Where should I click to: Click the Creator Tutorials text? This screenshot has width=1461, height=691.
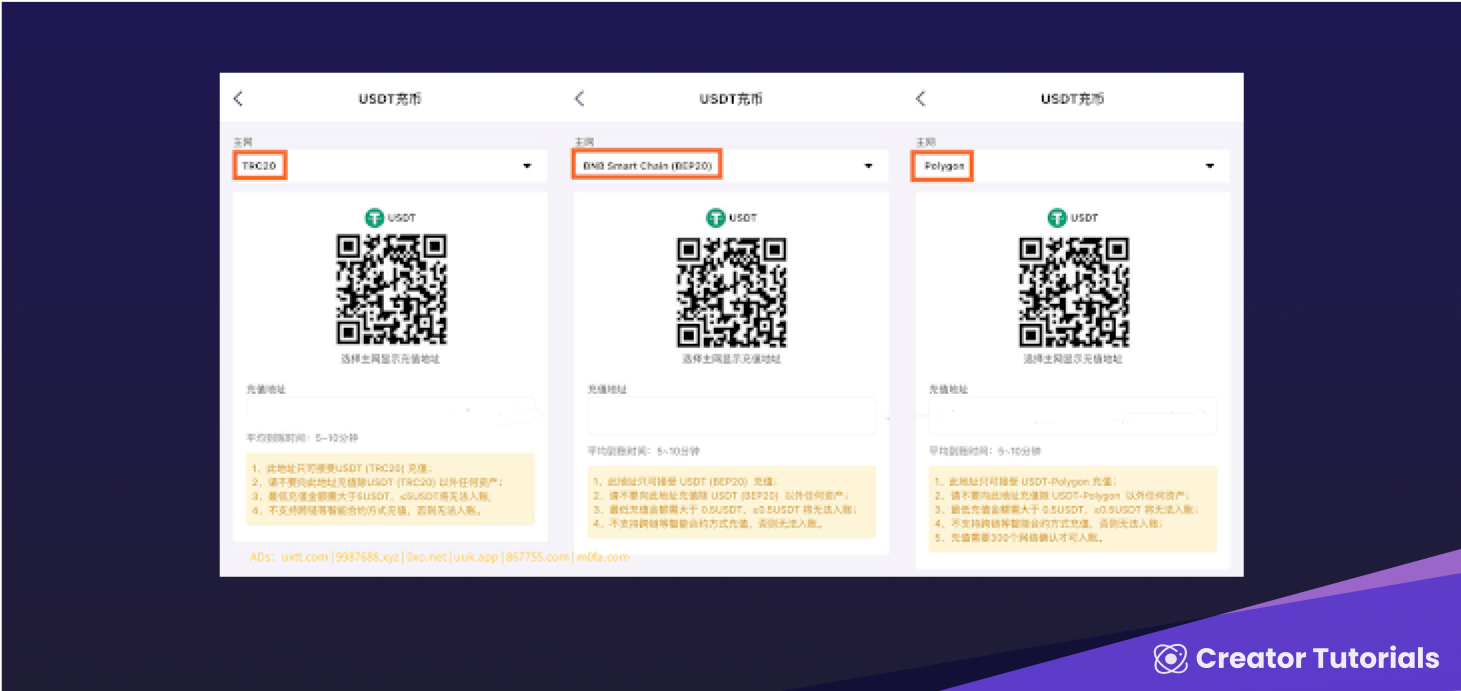[1317, 658]
